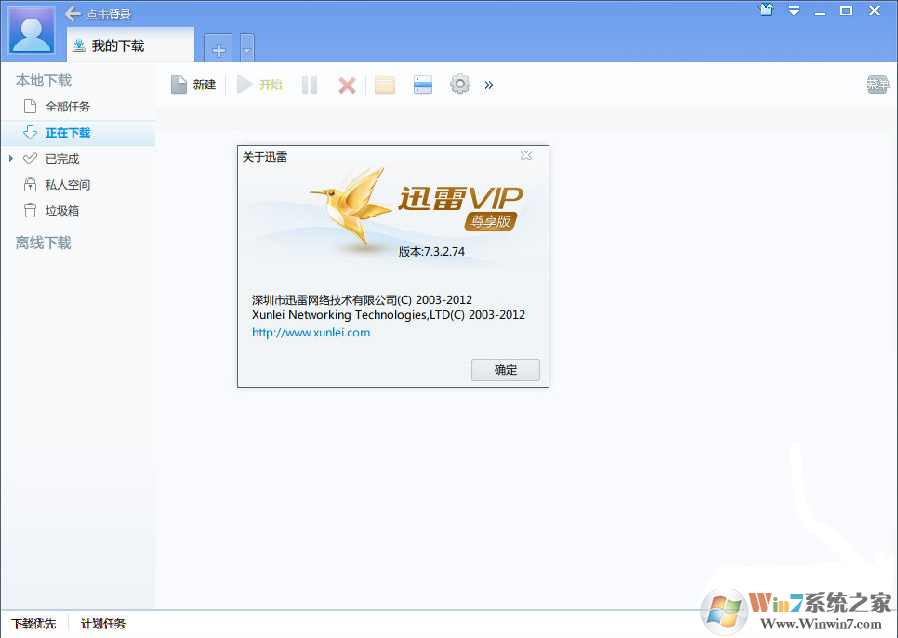Open the 菜单 main menu
This screenshot has height=638, width=898.
[x=877, y=84]
